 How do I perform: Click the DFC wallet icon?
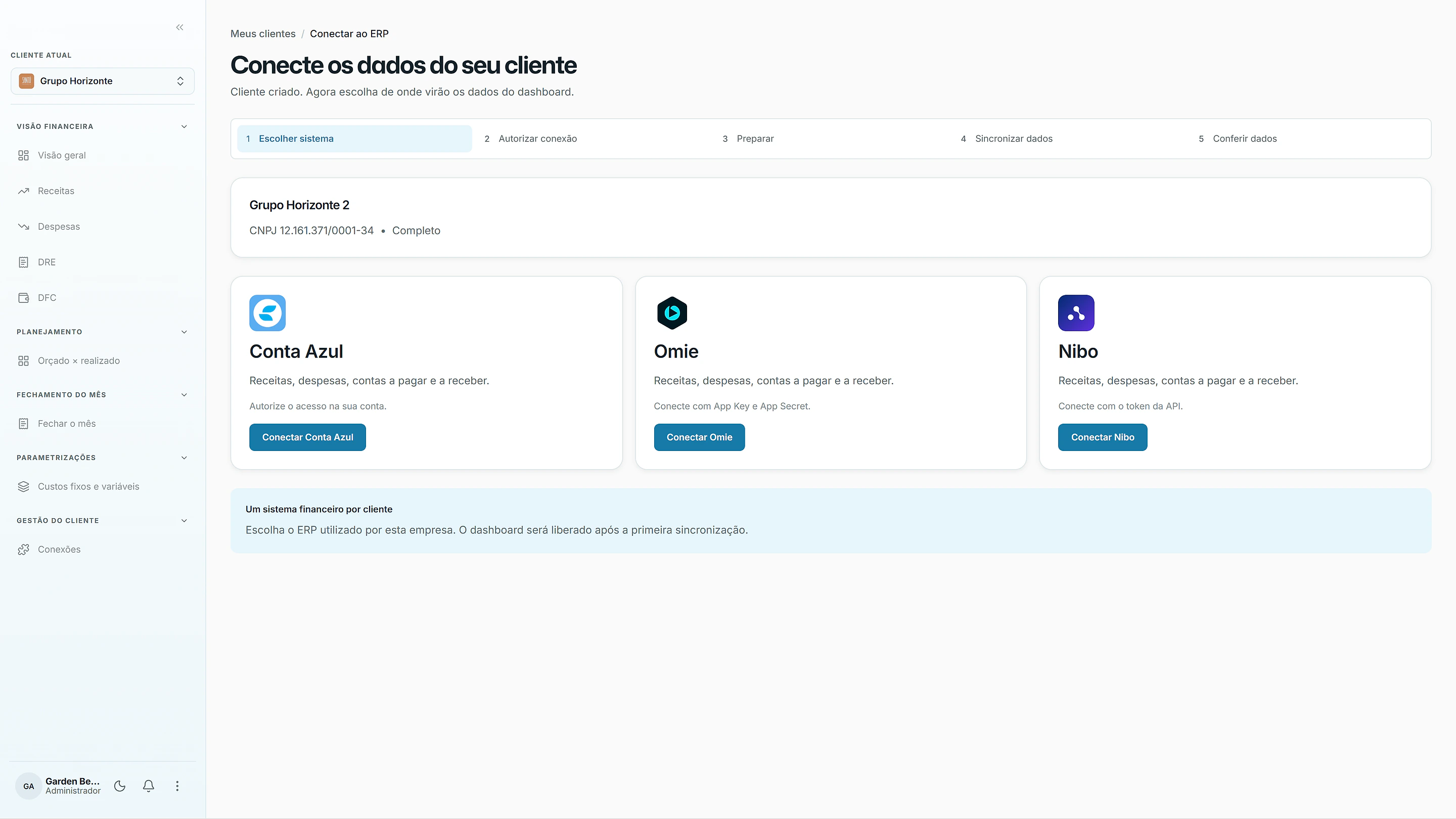[x=23, y=298]
